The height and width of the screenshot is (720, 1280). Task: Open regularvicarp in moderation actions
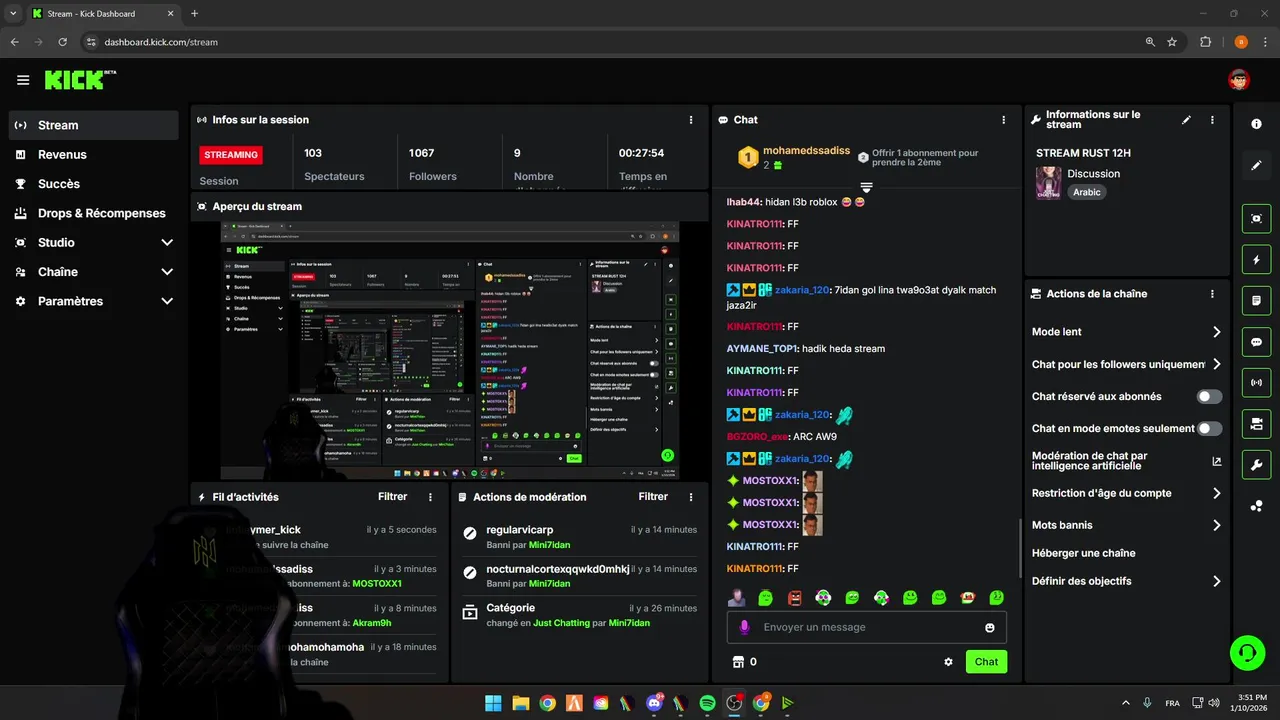click(520, 530)
